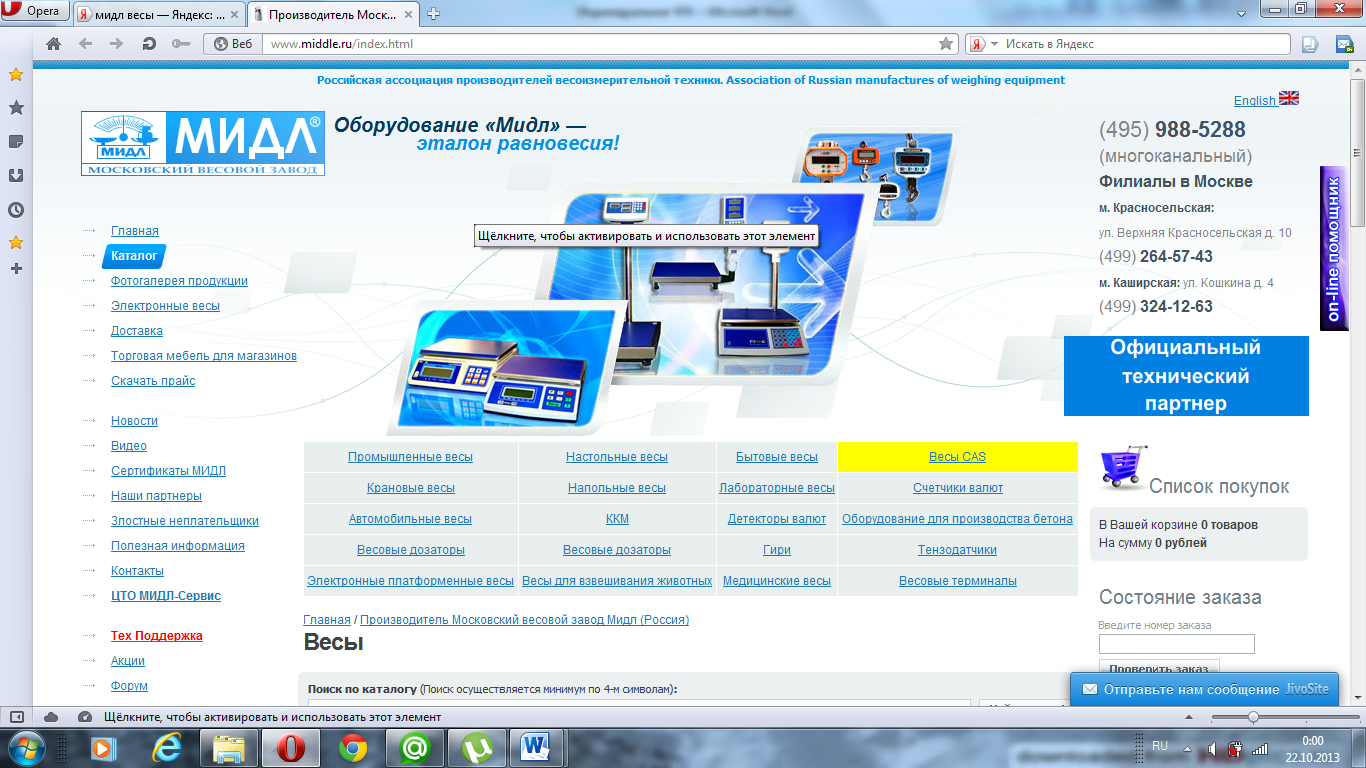
Task: Open 'Тензодатчики' category link
Action: [957, 550]
